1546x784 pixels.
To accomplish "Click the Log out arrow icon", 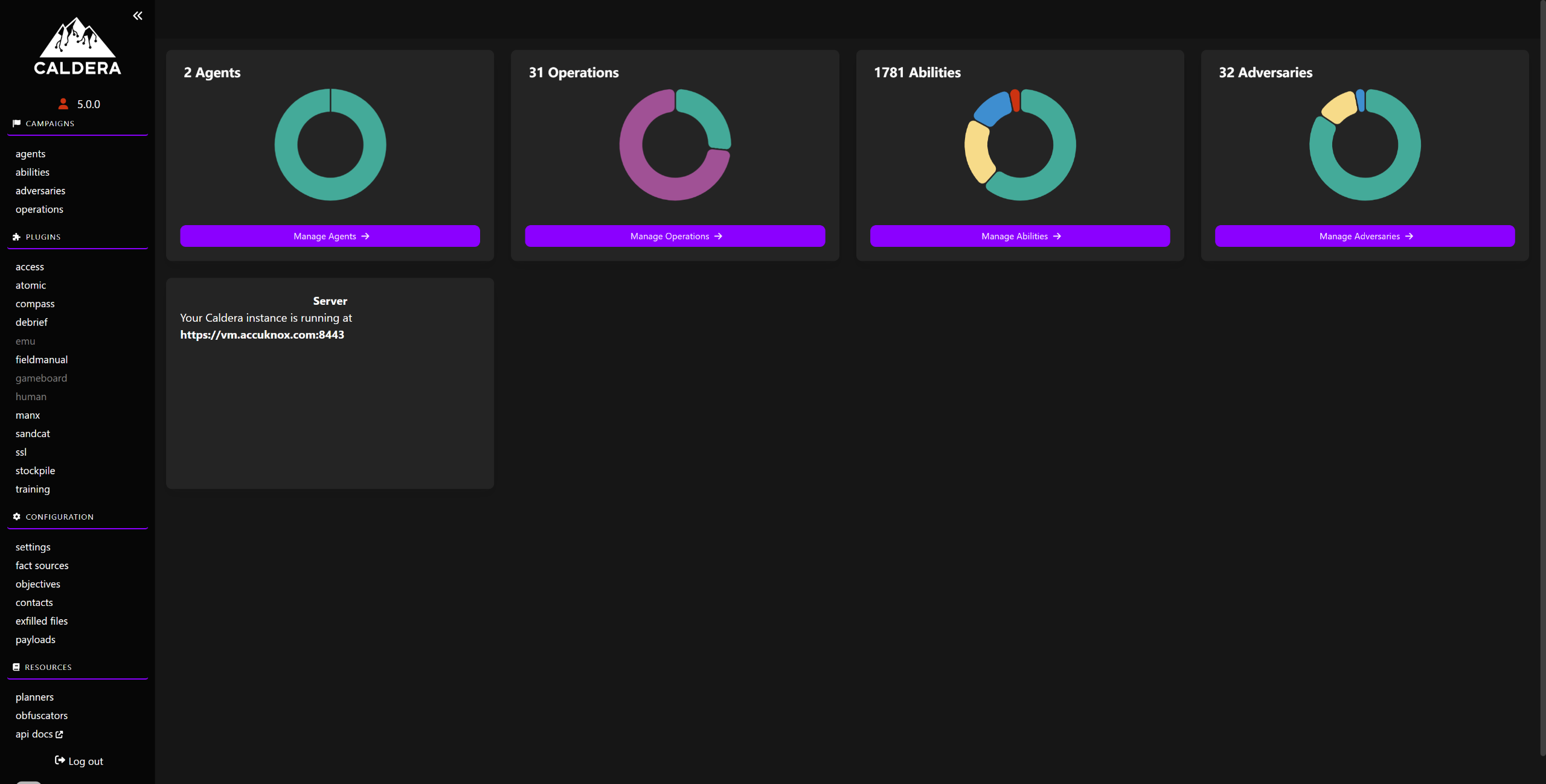I will point(60,760).
